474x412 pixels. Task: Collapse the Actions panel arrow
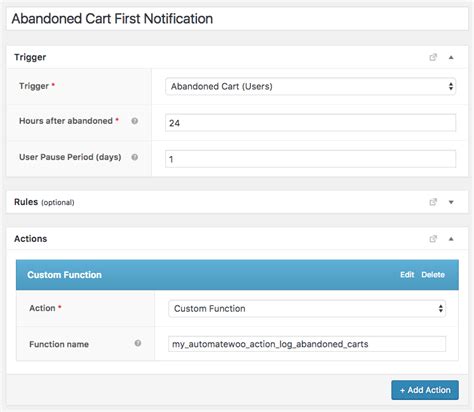[x=451, y=239]
